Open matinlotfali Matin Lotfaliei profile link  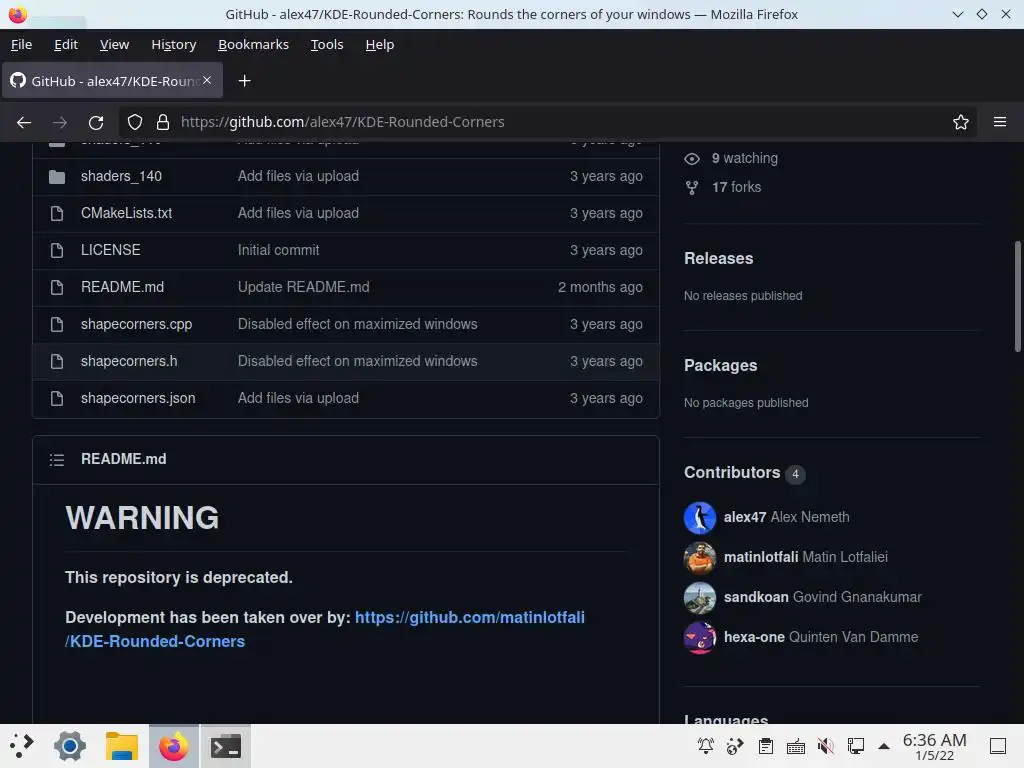[x=806, y=557]
